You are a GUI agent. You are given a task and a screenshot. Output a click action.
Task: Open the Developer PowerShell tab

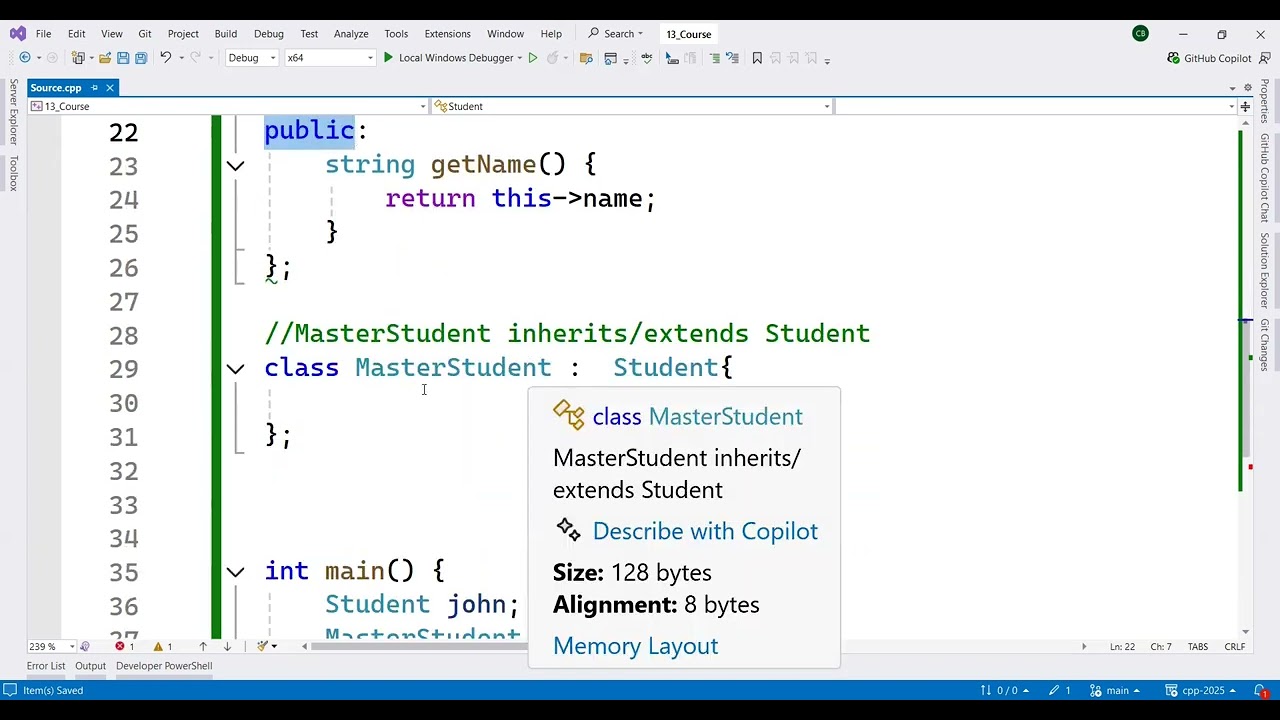(x=164, y=666)
